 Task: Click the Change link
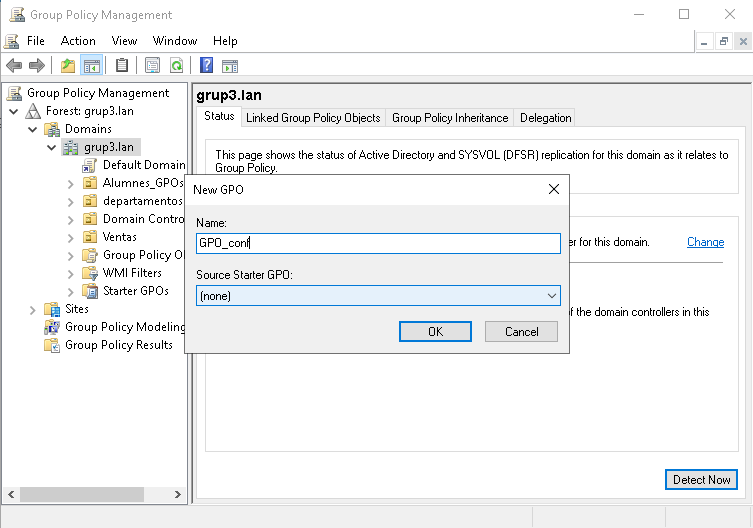(705, 242)
